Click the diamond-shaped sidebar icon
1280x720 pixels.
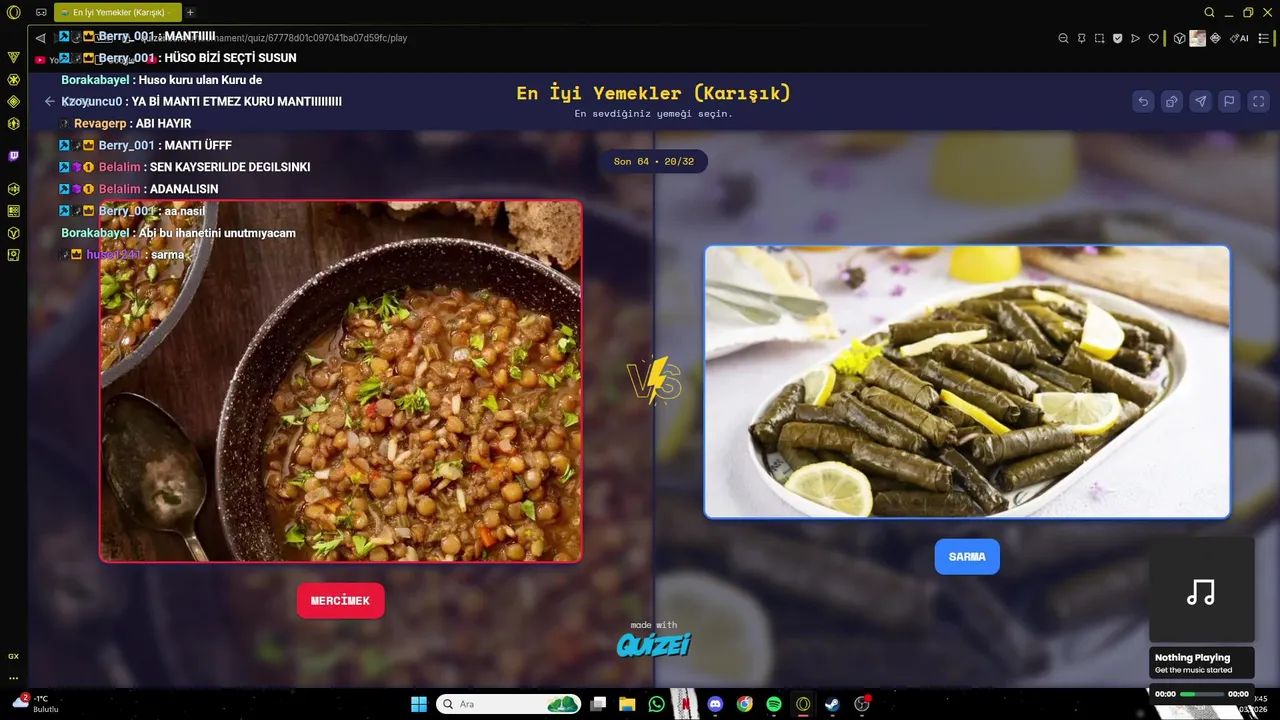click(14, 101)
